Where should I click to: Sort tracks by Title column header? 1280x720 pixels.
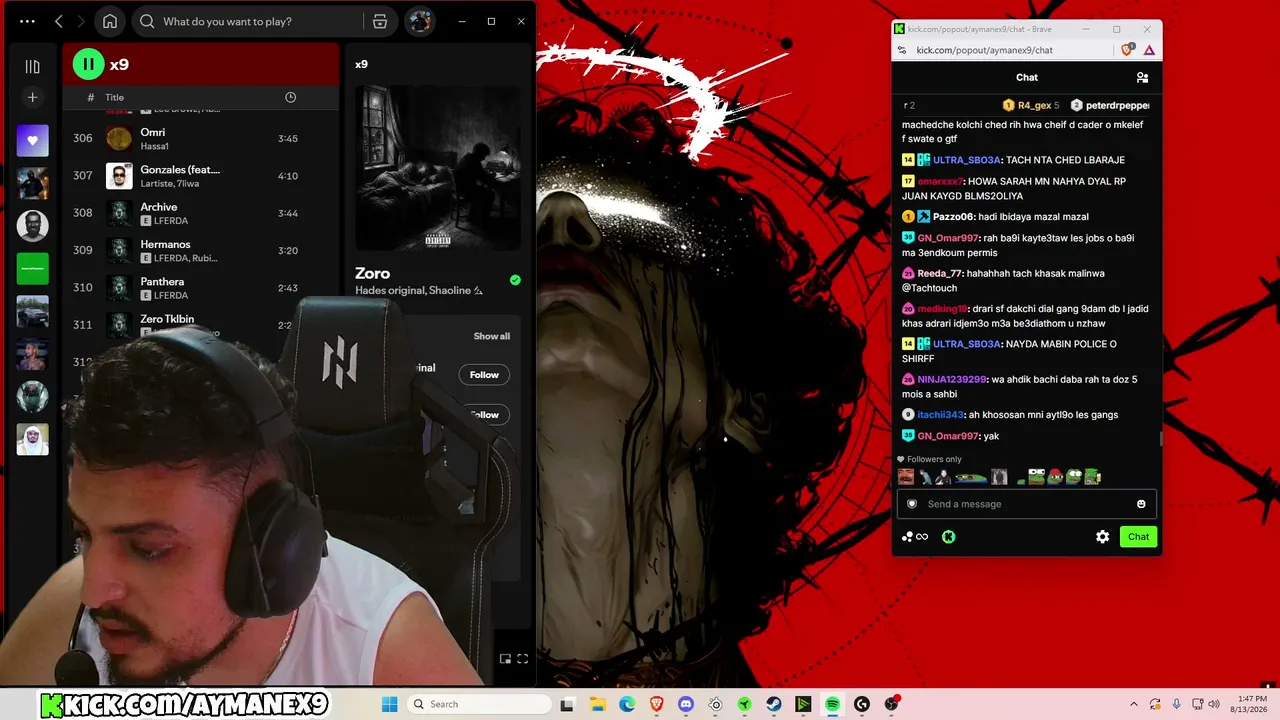coord(115,97)
